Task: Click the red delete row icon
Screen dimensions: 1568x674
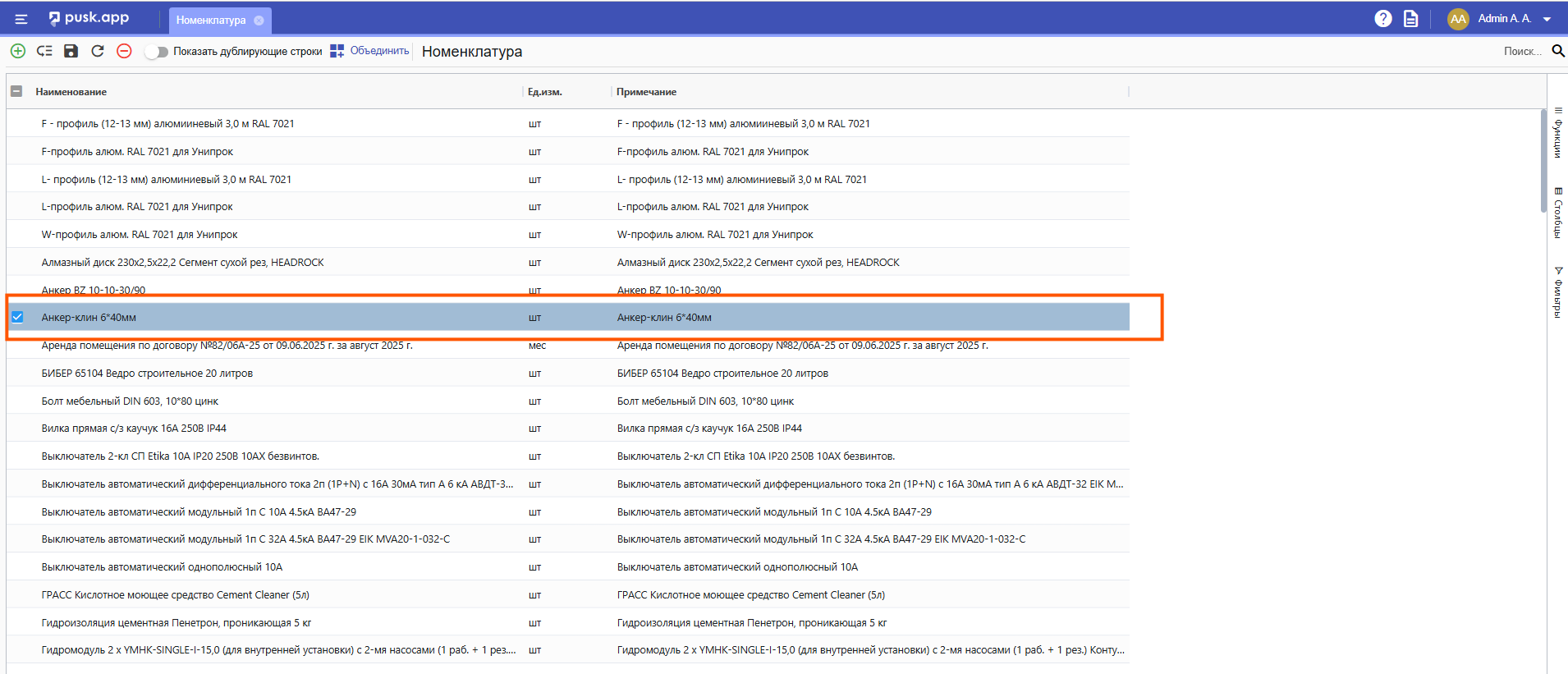Action: click(x=124, y=51)
